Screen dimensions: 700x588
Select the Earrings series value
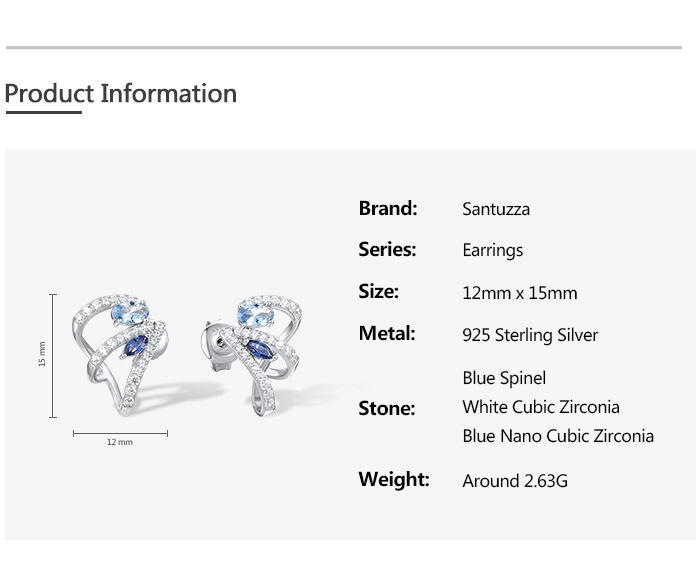(x=492, y=250)
